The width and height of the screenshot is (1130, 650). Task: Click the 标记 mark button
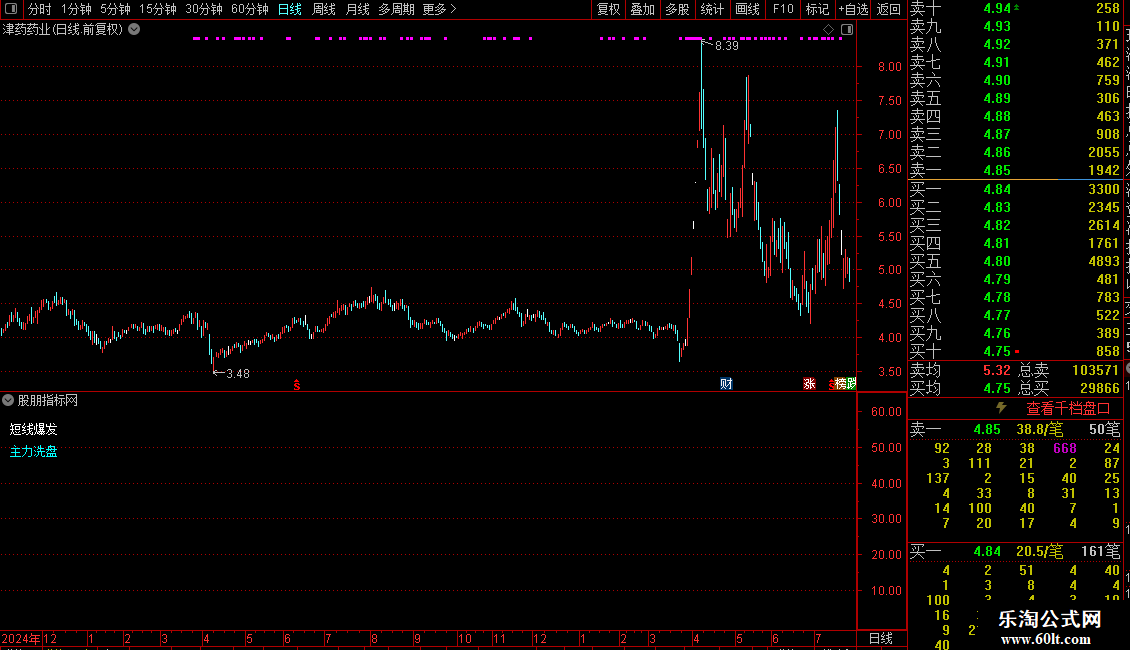click(817, 9)
